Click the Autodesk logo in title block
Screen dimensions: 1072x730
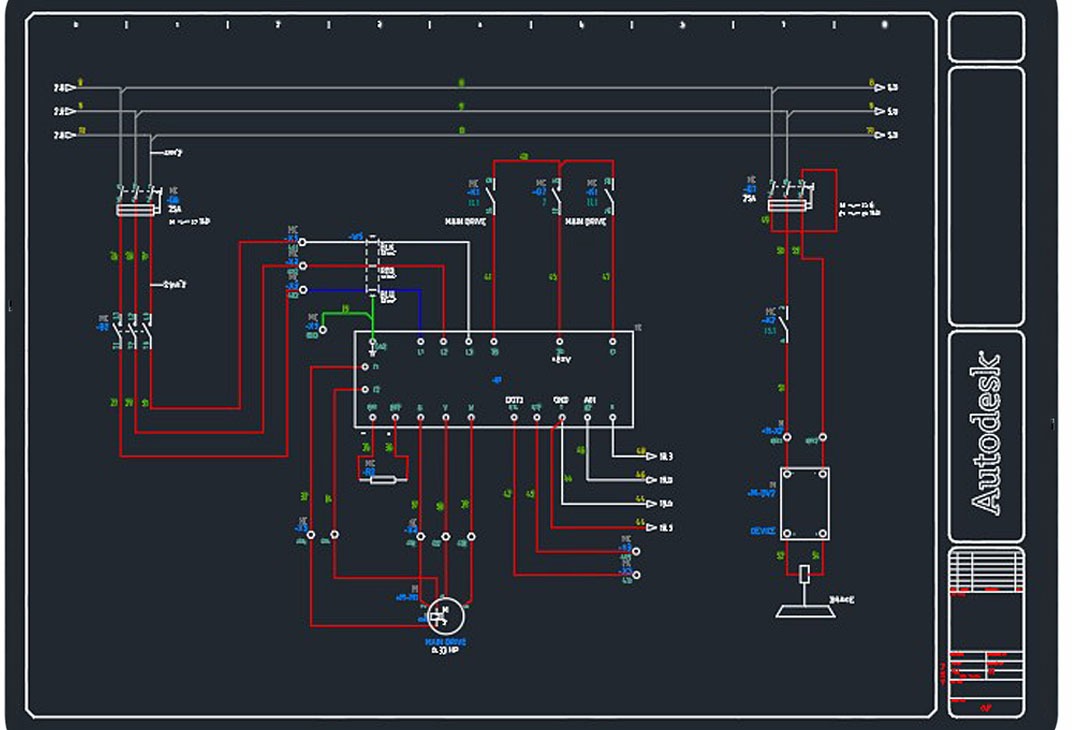click(x=986, y=433)
